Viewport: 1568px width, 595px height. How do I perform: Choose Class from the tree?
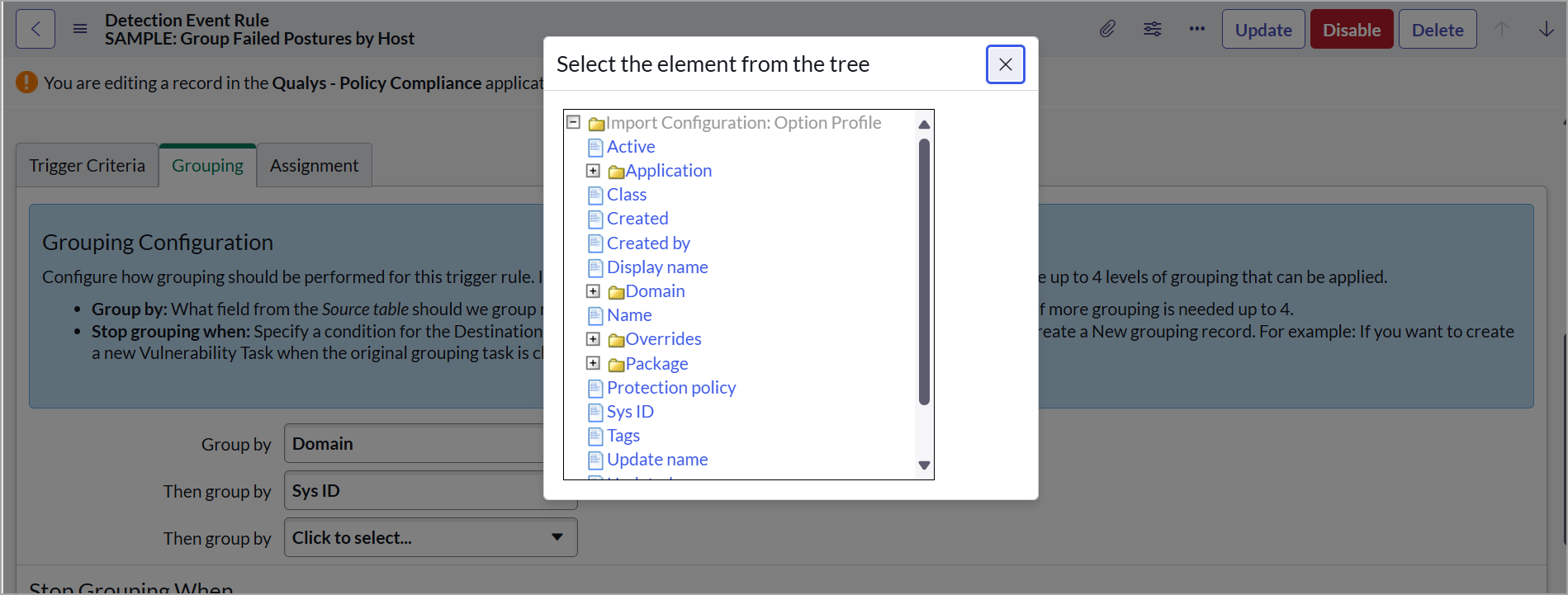tap(627, 195)
